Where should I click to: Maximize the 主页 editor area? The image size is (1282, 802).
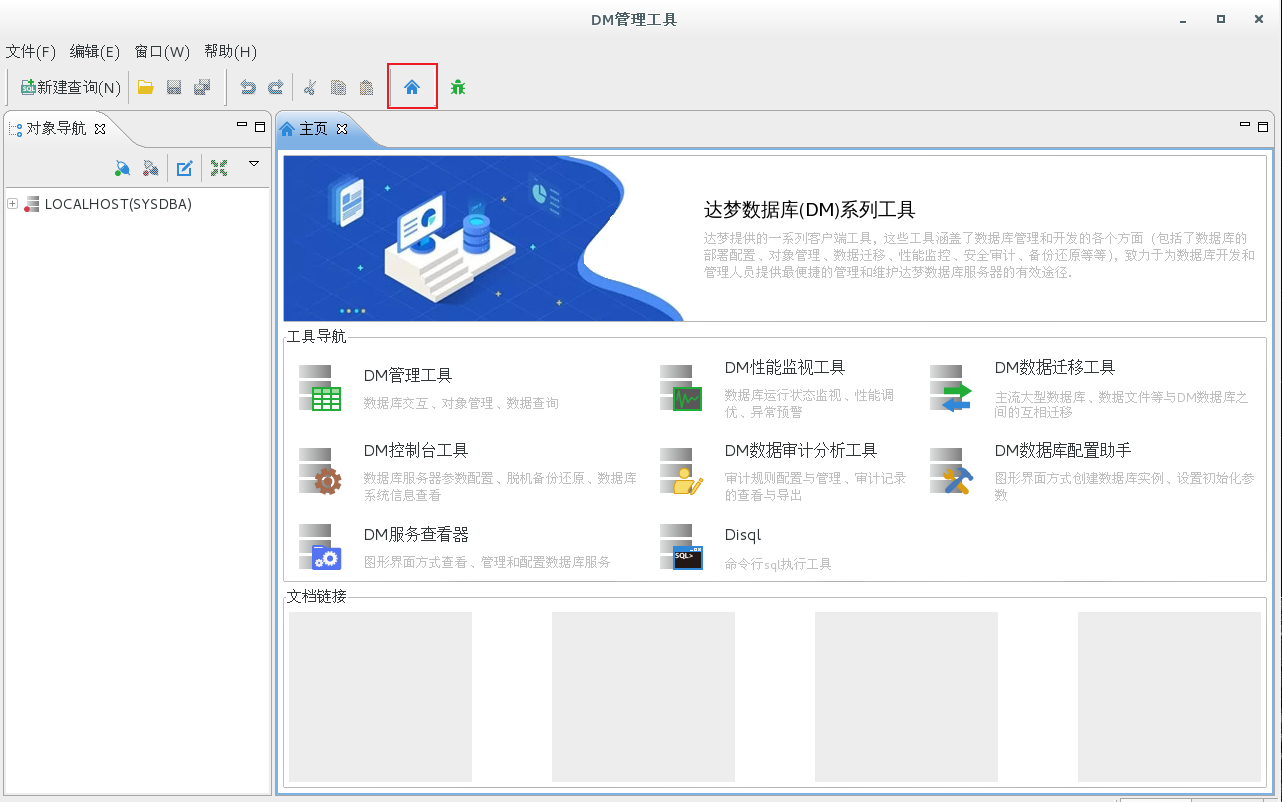pyautogui.click(x=1263, y=126)
